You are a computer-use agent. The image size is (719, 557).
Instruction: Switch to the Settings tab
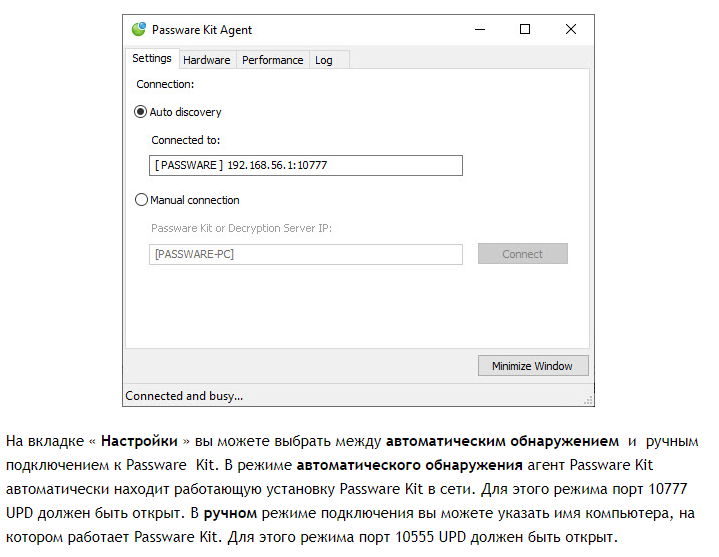(x=152, y=59)
